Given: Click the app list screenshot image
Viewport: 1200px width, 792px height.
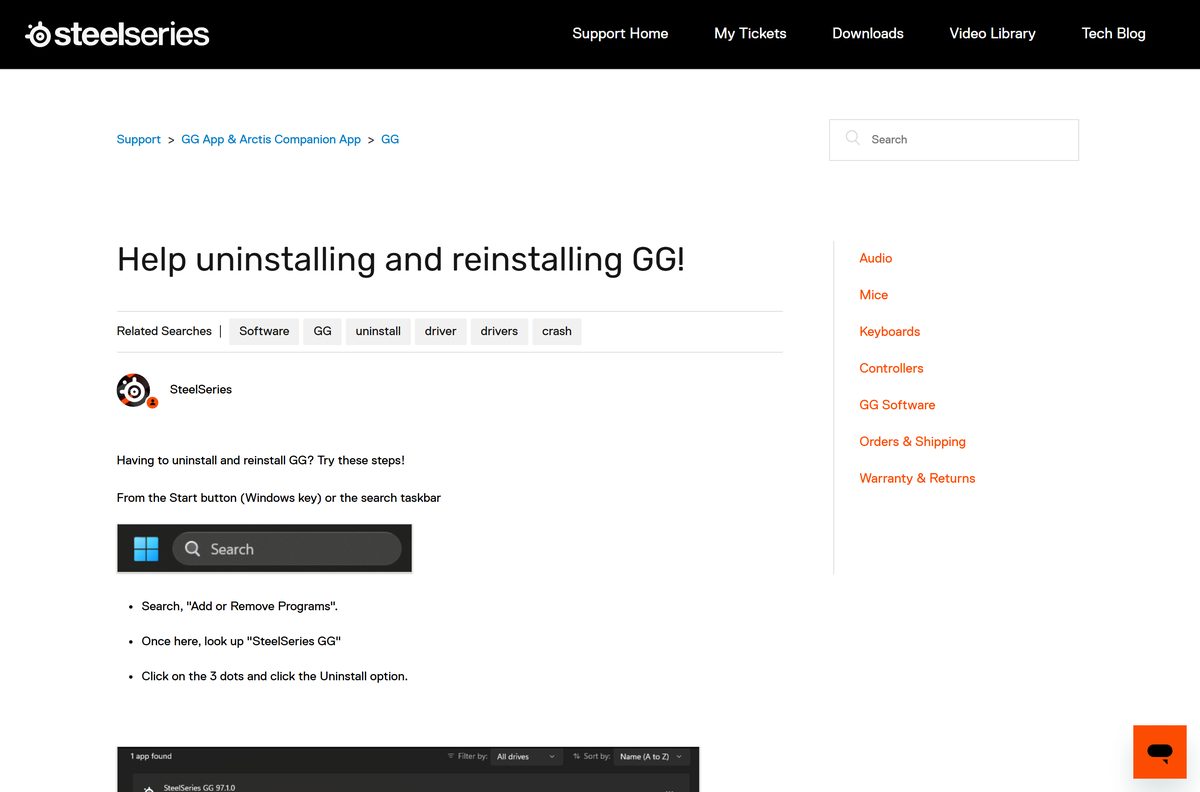Looking at the screenshot, I should [x=408, y=769].
